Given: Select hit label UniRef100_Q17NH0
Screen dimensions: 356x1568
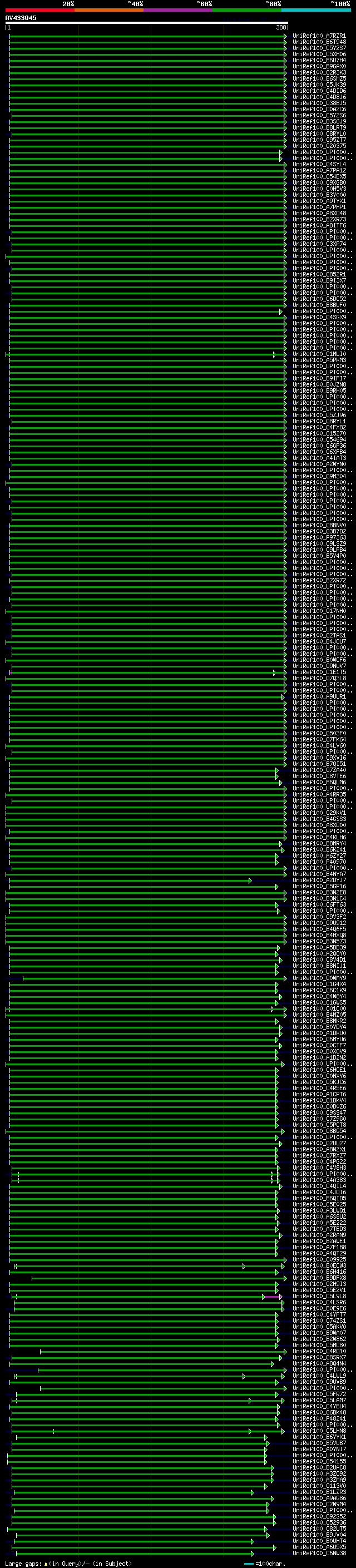Looking at the screenshot, I should pyautogui.click(x=319, y=611).
